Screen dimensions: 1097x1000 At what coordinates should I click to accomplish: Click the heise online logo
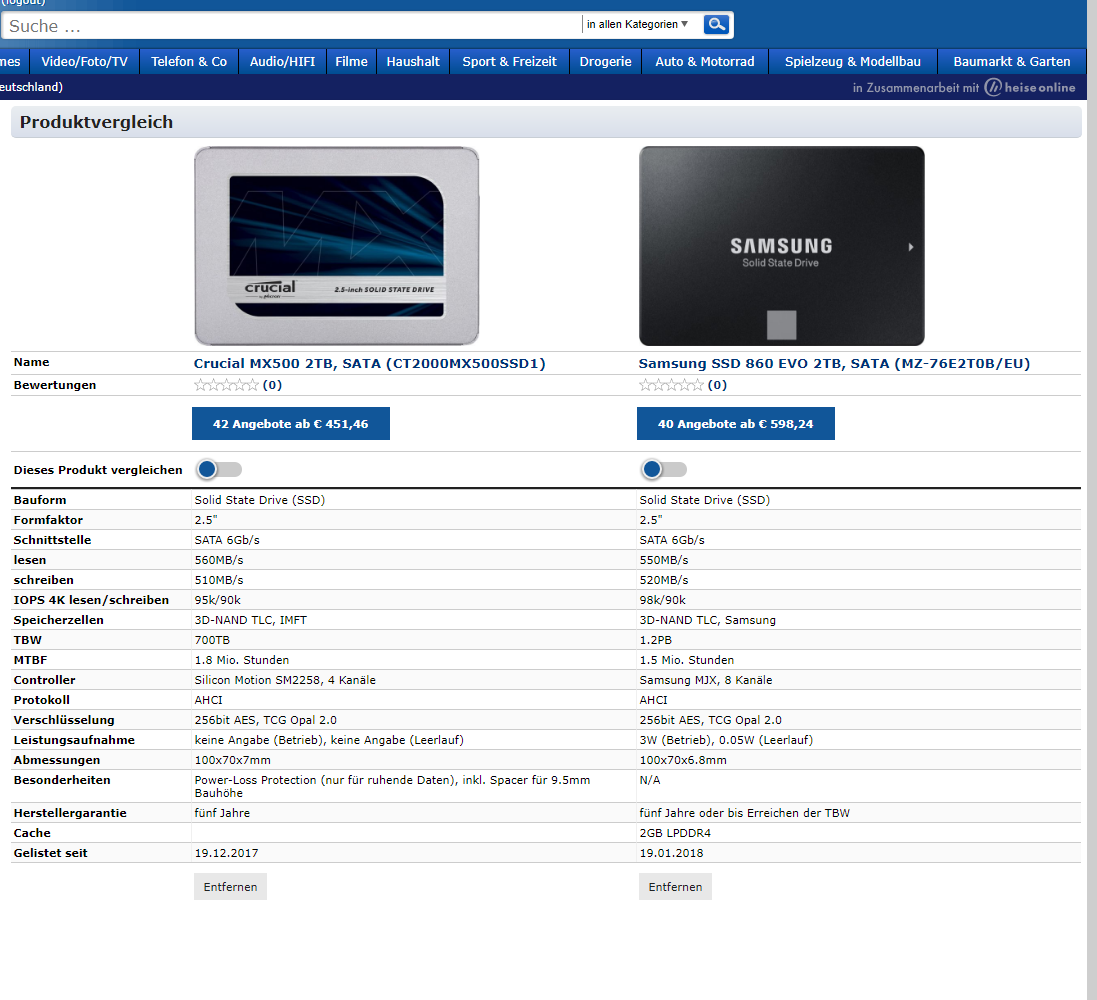pyautogui.click(x=1030, y=87)
